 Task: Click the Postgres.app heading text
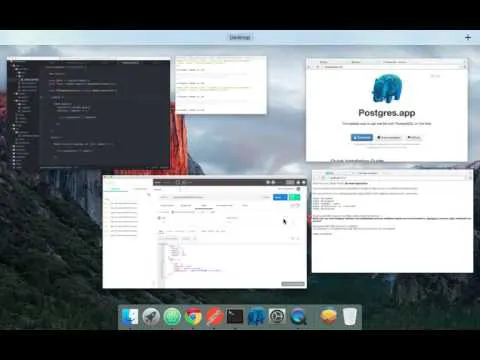click(387, 113)
